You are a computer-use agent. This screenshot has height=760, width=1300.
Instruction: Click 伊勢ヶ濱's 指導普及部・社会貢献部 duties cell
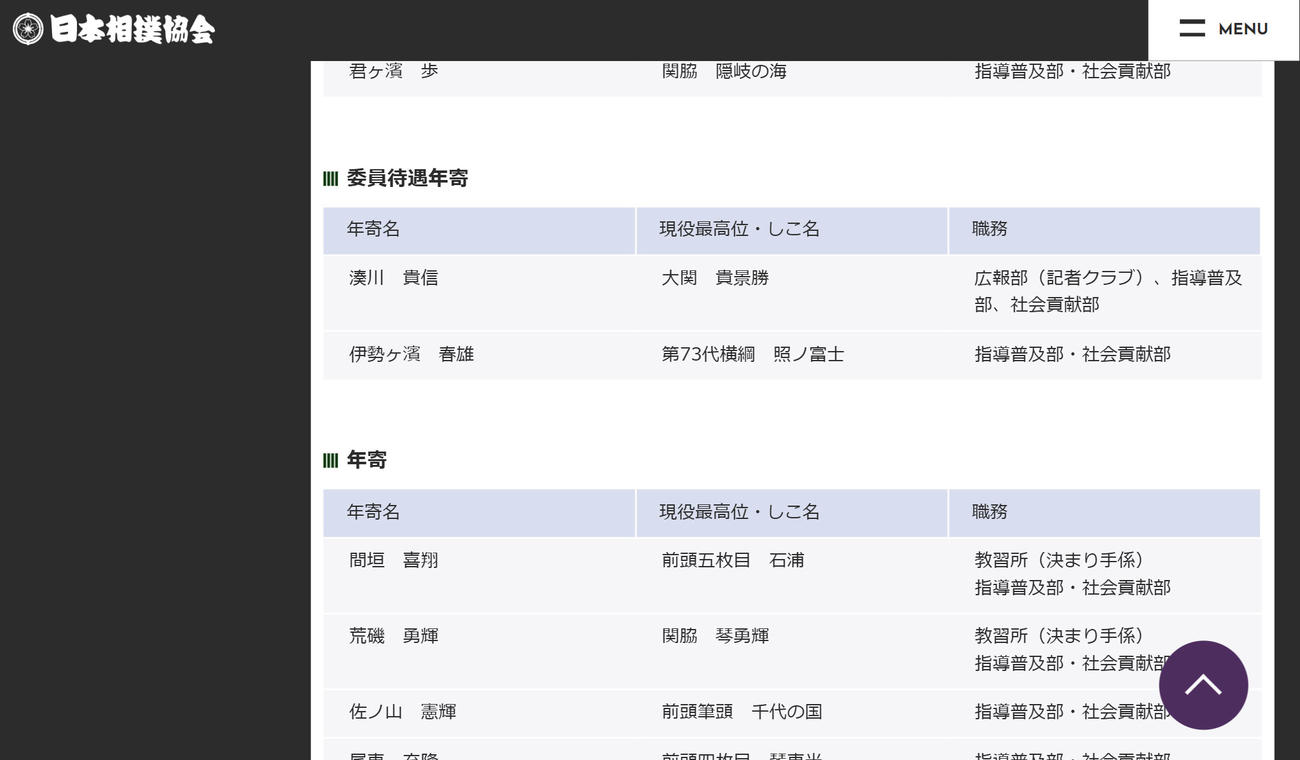click(x=1104, y=354)
